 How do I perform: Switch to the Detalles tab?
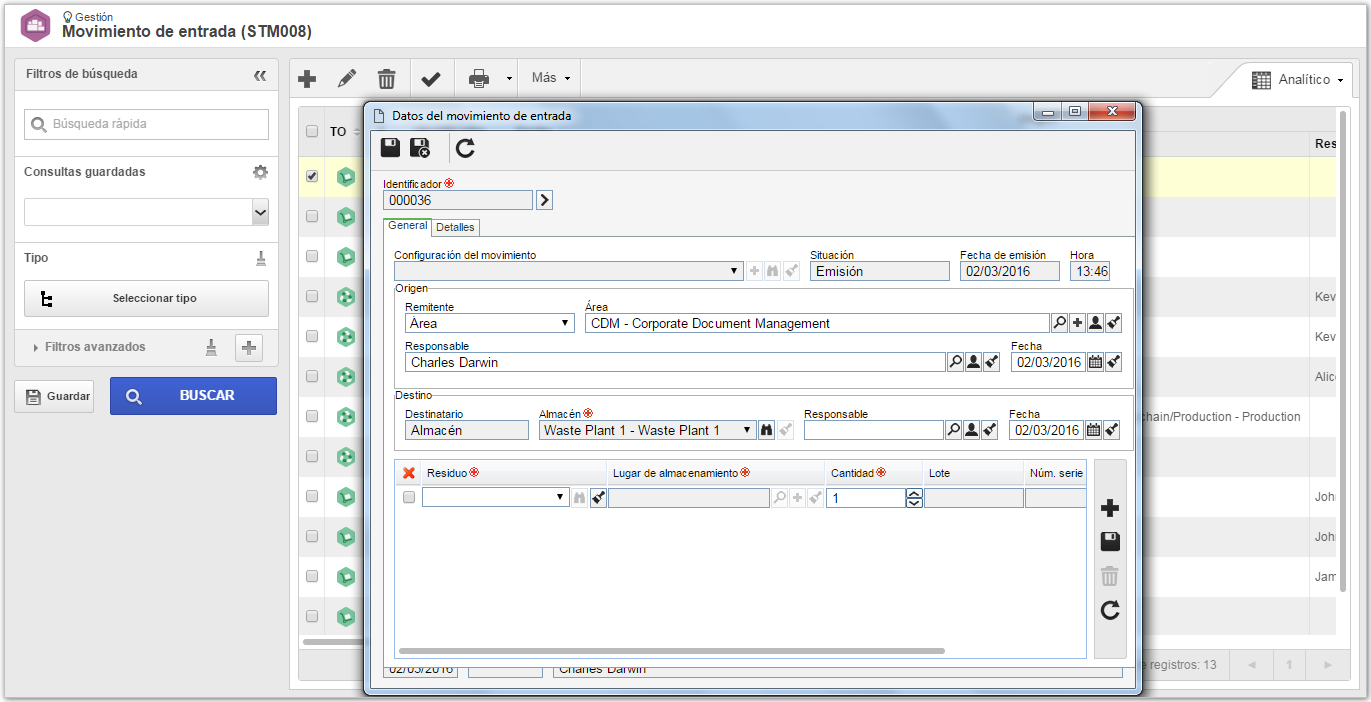click(x=455, y=227)
